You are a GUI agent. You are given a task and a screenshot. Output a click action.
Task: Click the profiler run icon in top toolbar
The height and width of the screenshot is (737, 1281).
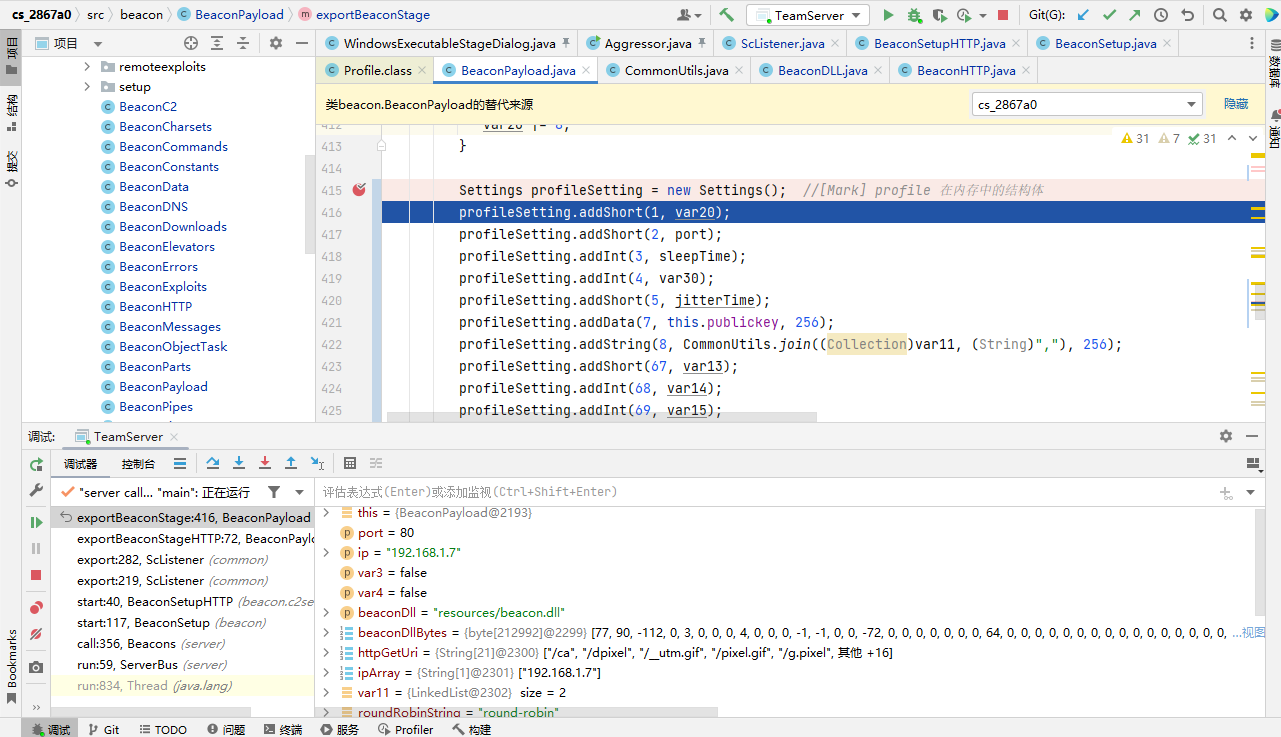965,15
